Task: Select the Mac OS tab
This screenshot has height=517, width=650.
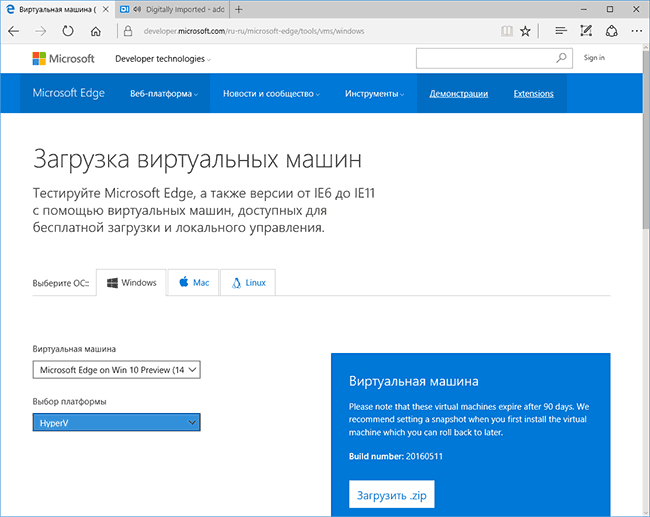Action: click(194, 282)
